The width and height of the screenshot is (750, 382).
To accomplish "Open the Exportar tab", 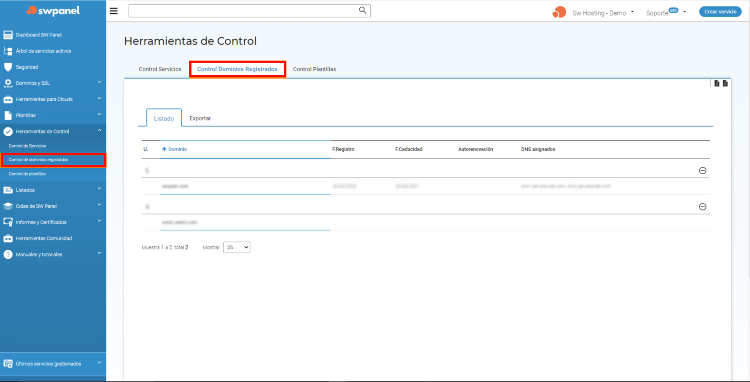I will tap(200, 118).
